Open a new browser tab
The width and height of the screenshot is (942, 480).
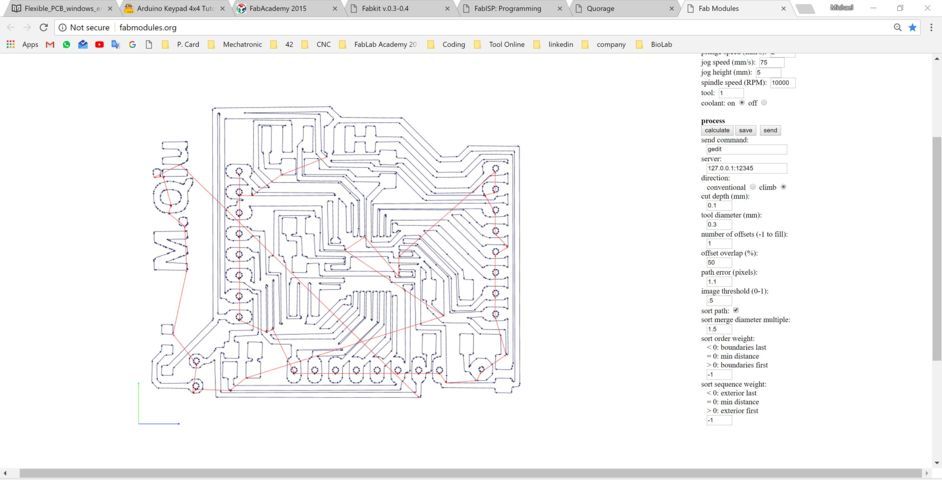(x=805, y=9)
